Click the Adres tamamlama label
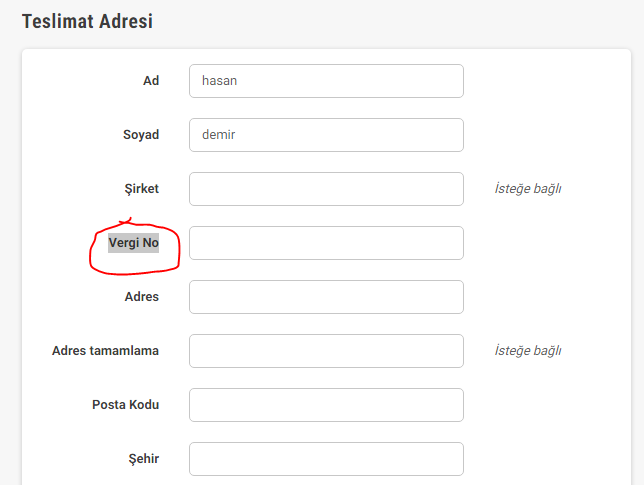 [x=106, y=351]
